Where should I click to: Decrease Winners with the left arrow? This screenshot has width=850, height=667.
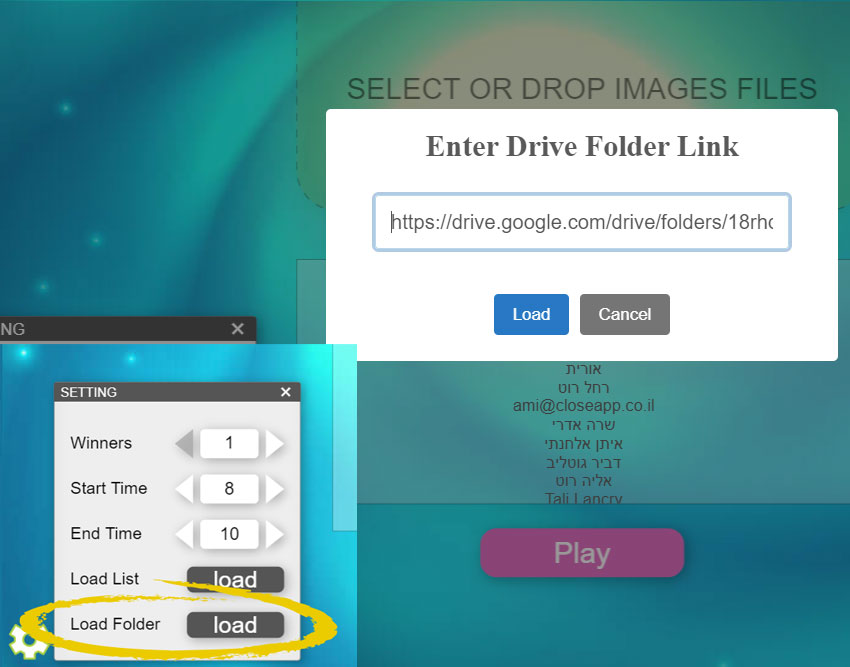[185, 443]
